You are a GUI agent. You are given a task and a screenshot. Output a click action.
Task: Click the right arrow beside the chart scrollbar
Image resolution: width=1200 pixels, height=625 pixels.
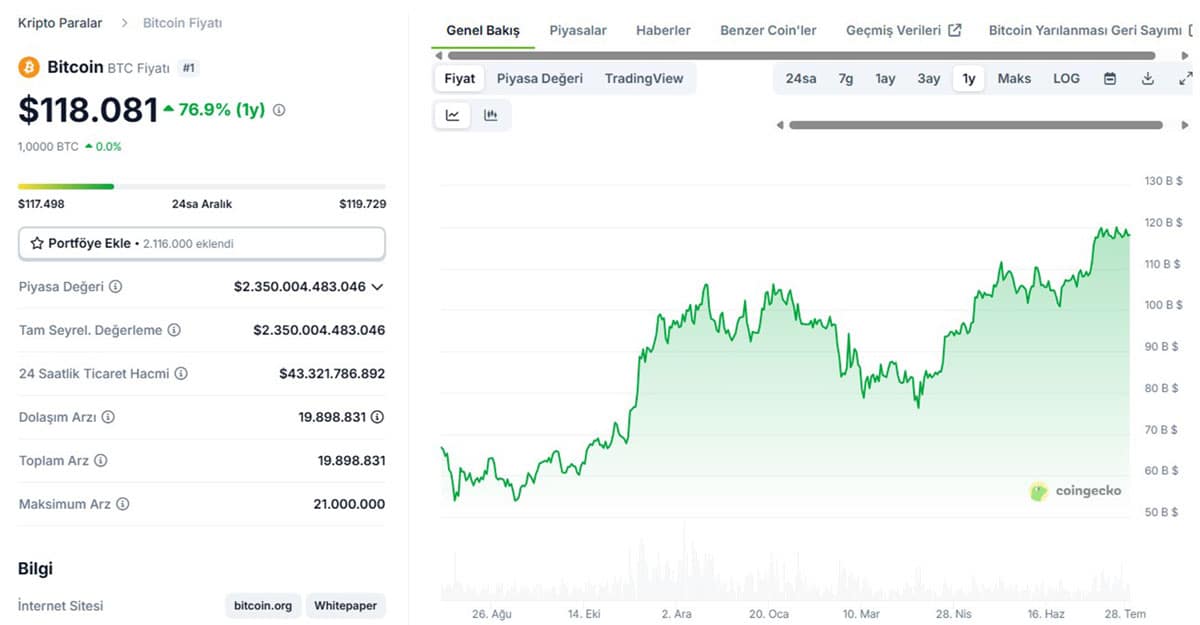(x=1188, y=125)
